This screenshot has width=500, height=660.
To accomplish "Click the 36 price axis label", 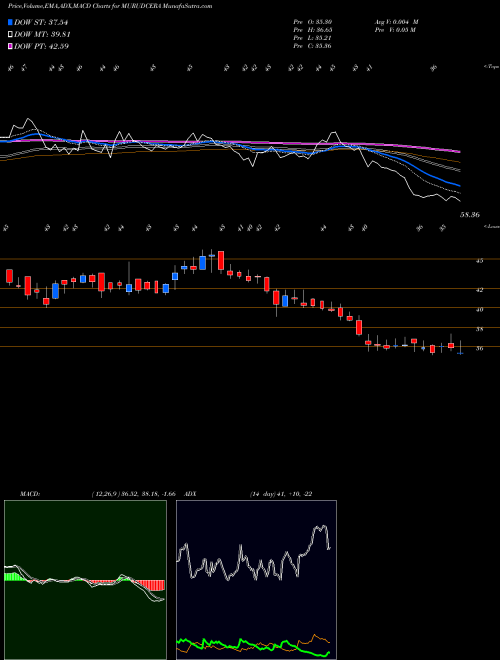I will tap(479, 349).
